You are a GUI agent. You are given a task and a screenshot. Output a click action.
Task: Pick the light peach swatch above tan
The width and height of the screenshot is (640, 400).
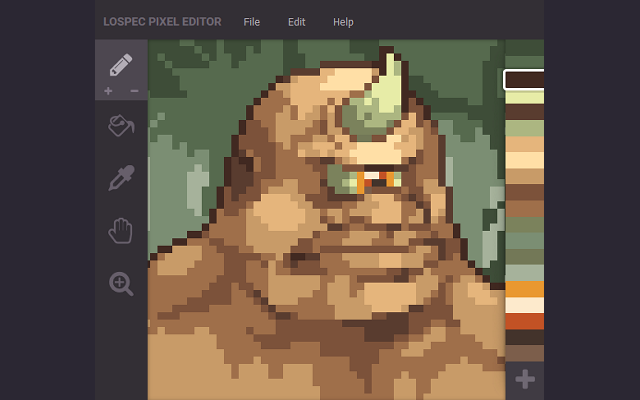point(525,160)
